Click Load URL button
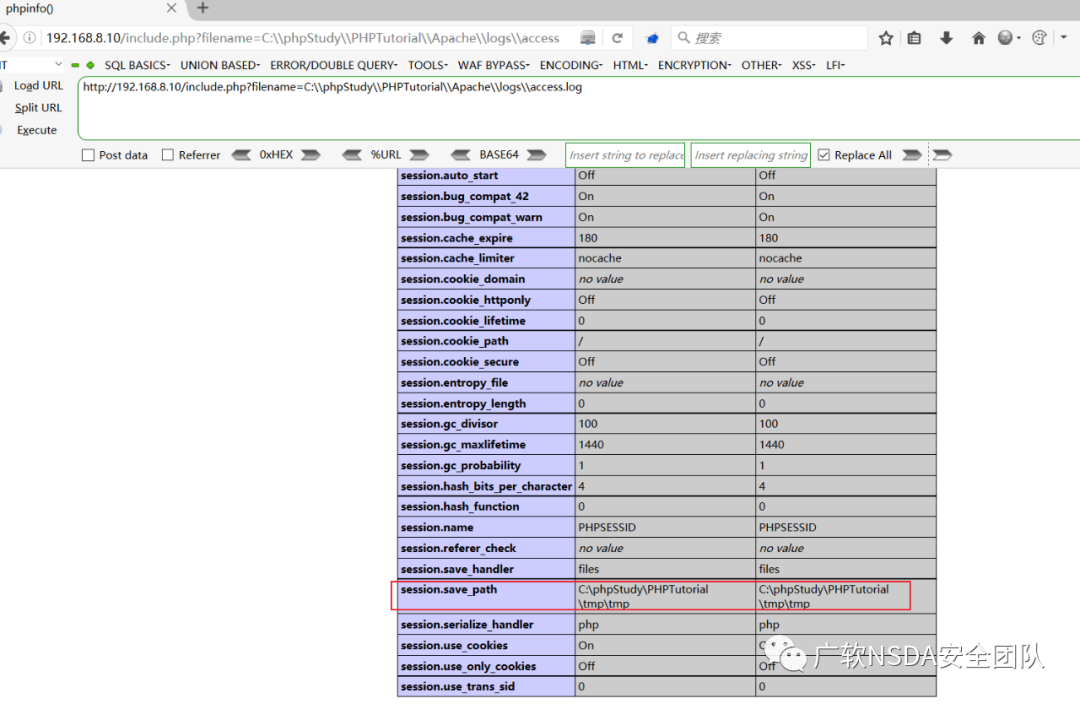The width and height of the screenshot is (1080, 704). 38,85
